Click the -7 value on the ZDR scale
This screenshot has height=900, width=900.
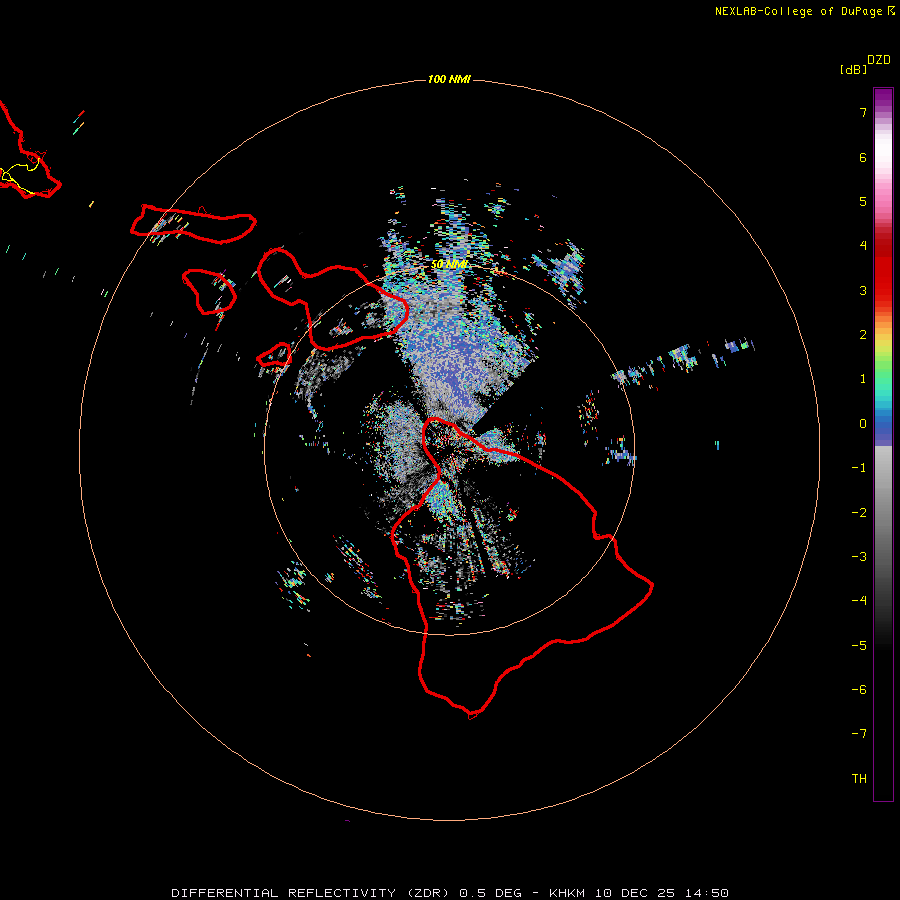[x=859, y=734]
